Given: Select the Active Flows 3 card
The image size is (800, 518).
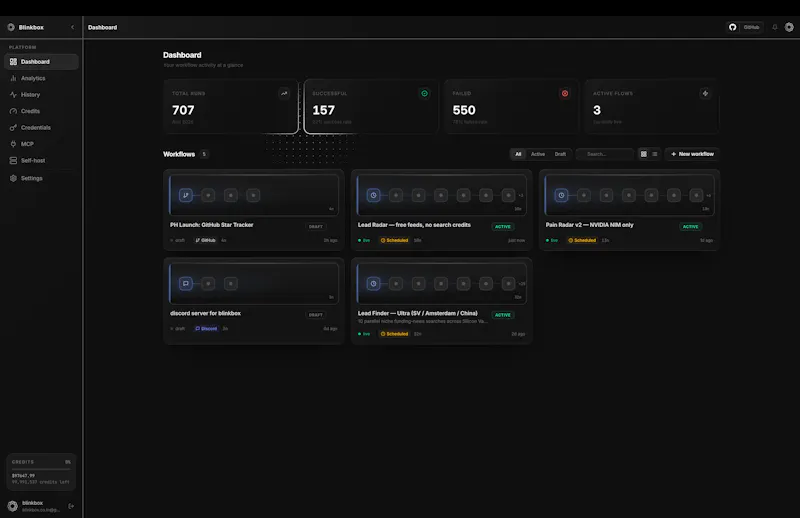Looking at the screenshot, I should [x=652, y=107].
